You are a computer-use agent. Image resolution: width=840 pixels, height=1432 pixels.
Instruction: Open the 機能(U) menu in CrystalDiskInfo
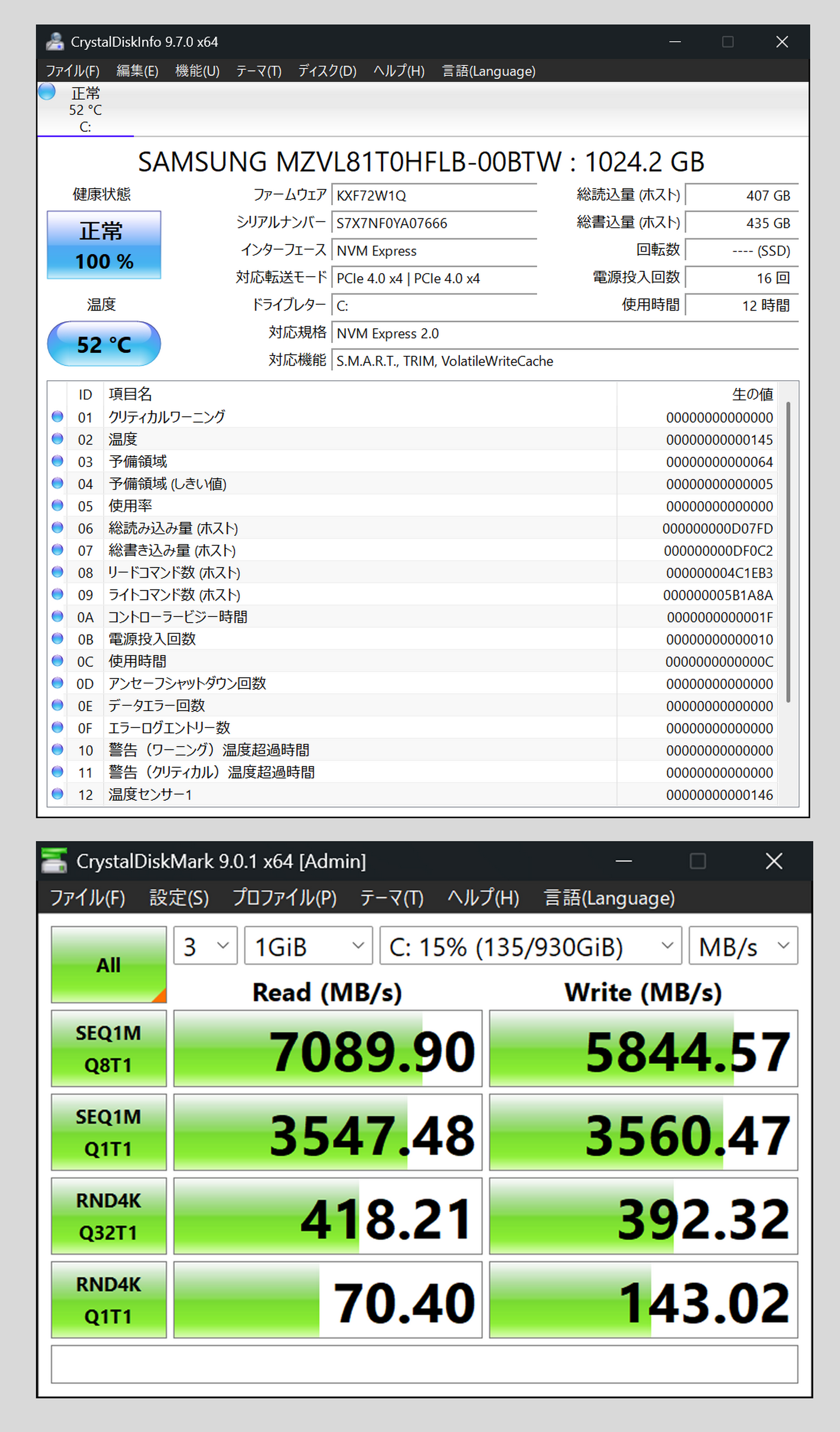click(x=197, y=71)
